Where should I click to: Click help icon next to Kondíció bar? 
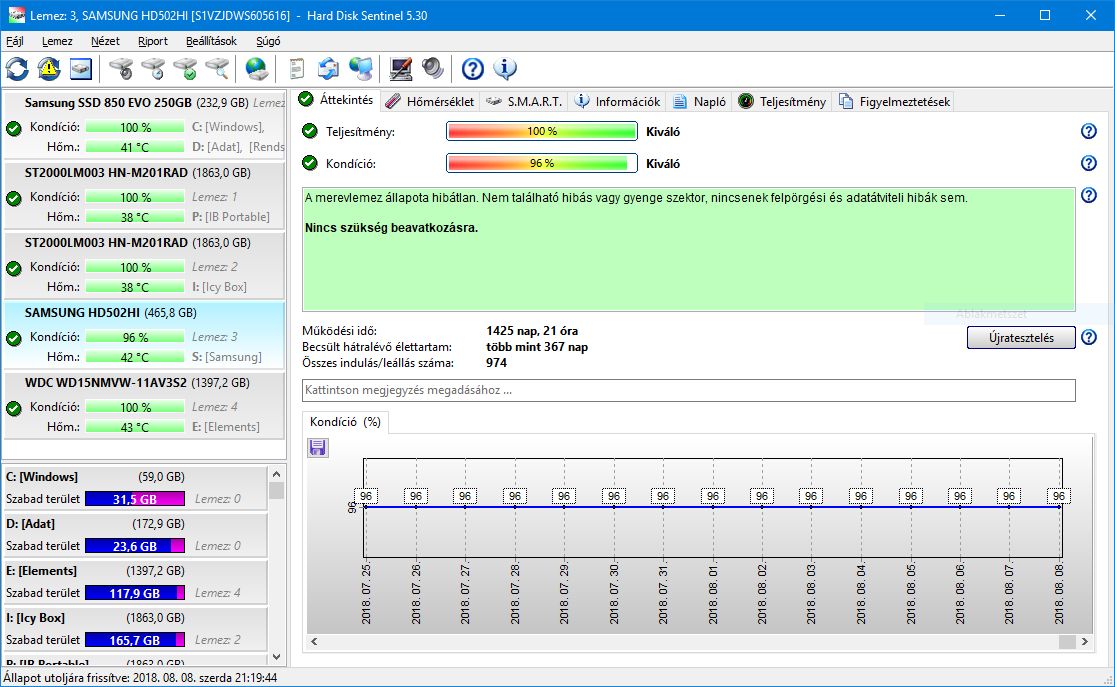click(x=1089, y=163)
